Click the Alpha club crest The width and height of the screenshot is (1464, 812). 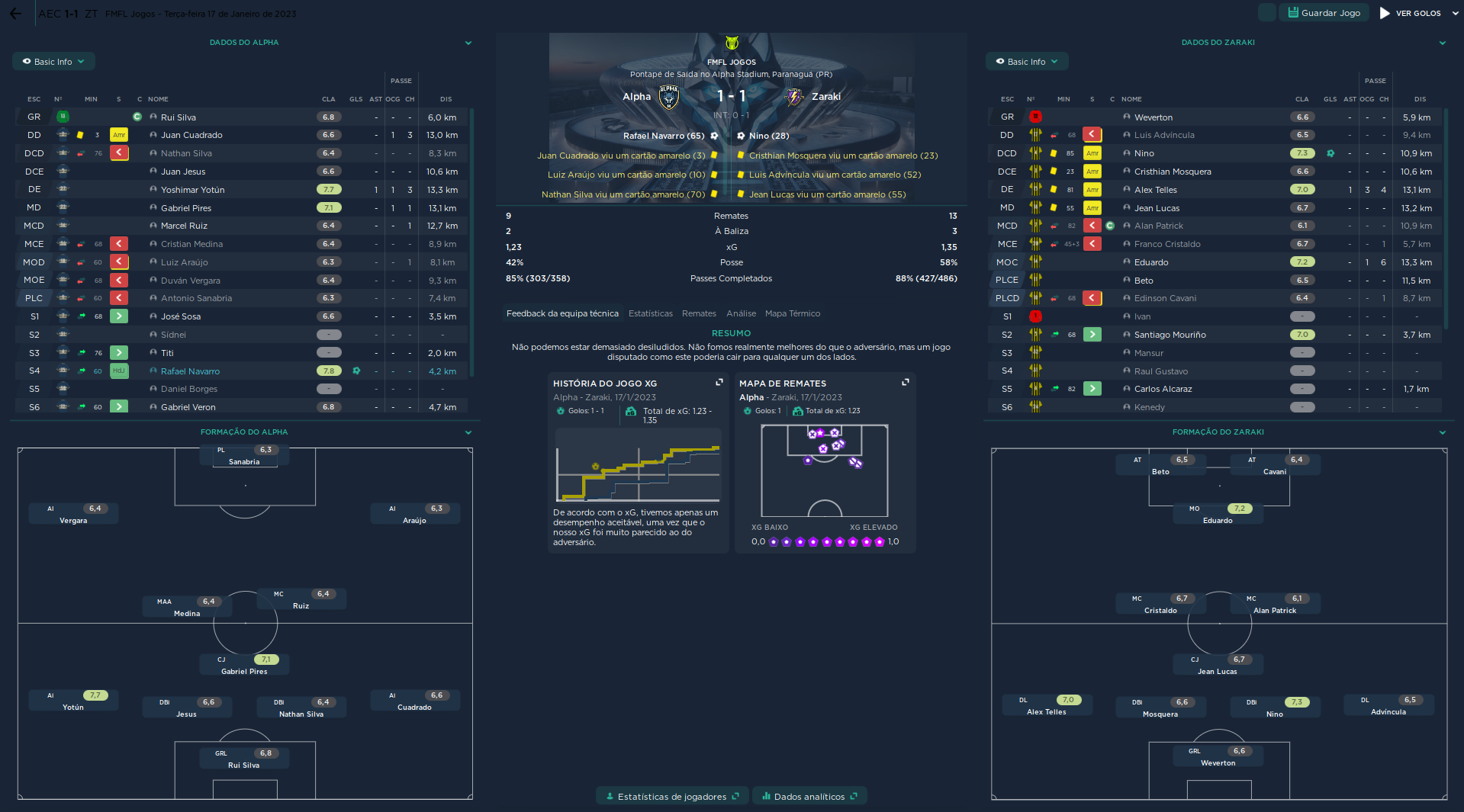669,97
